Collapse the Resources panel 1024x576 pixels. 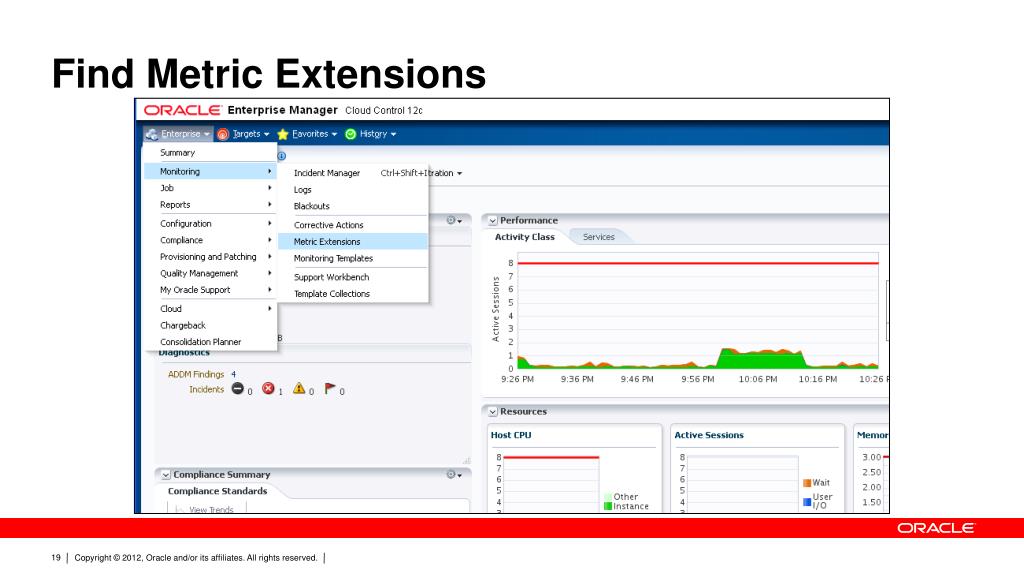pos(492,412)
